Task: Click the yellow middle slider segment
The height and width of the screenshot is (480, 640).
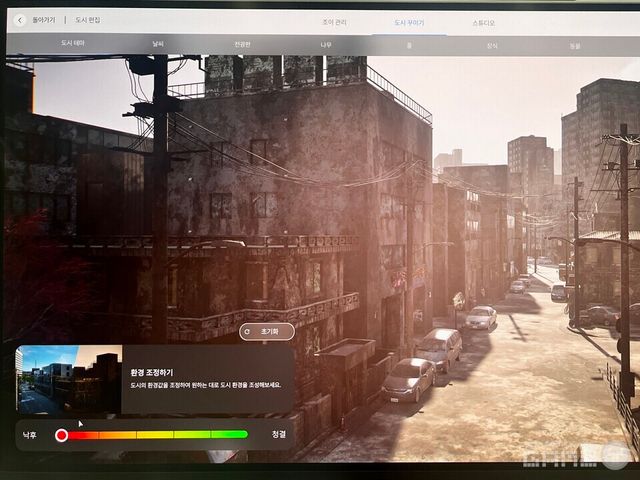Action: pyautogui.click(x=155, y=435)
